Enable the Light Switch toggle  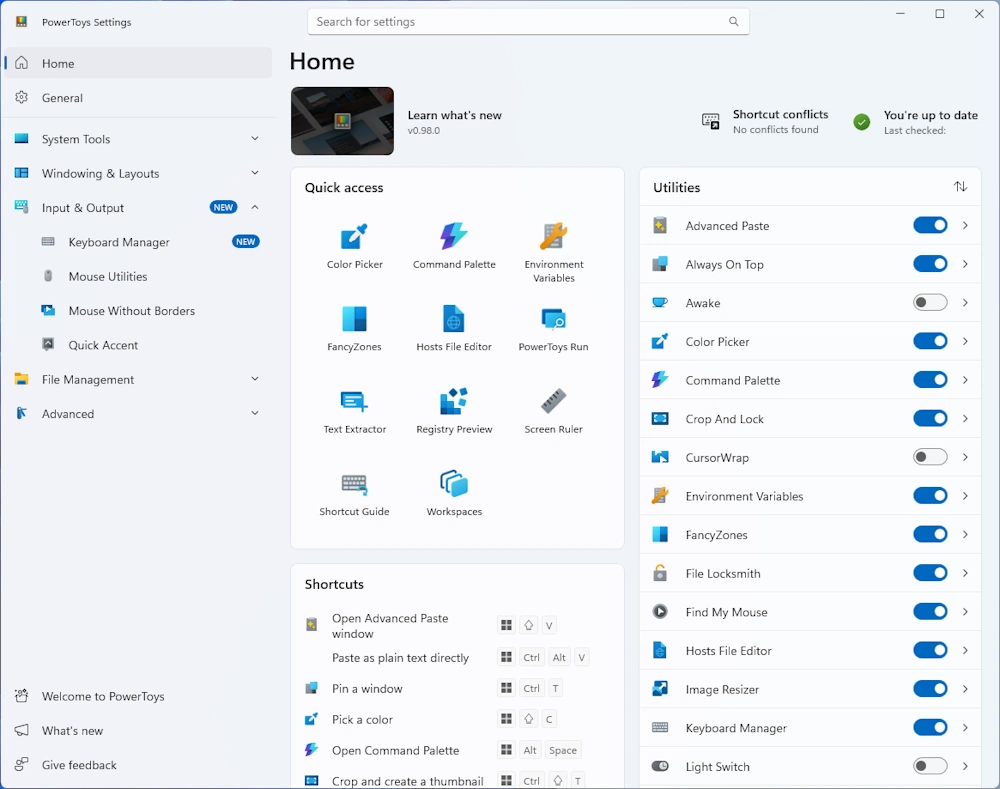click(929, 766)
